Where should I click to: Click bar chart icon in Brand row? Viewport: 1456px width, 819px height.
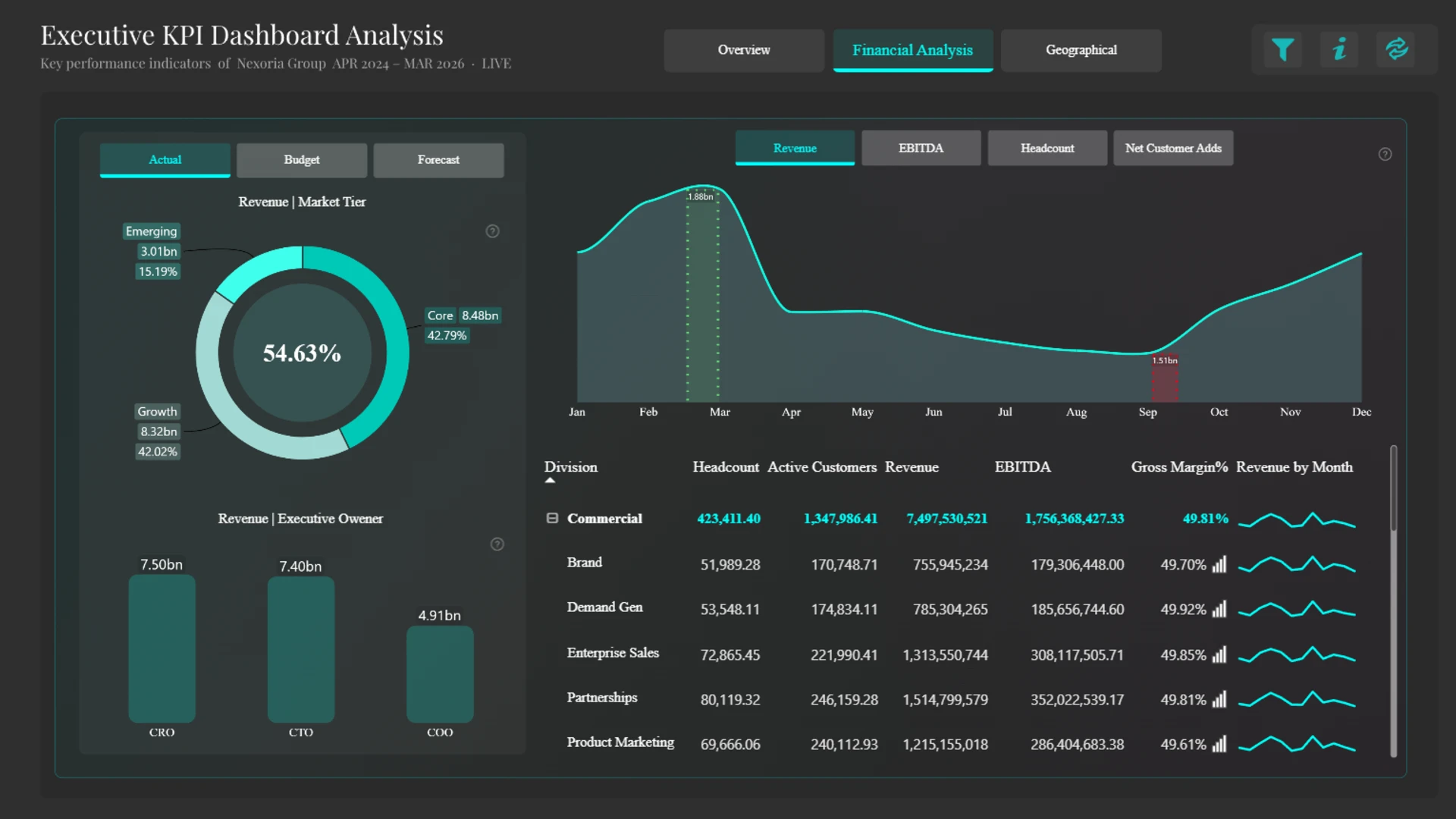[x=1219, y=565]
